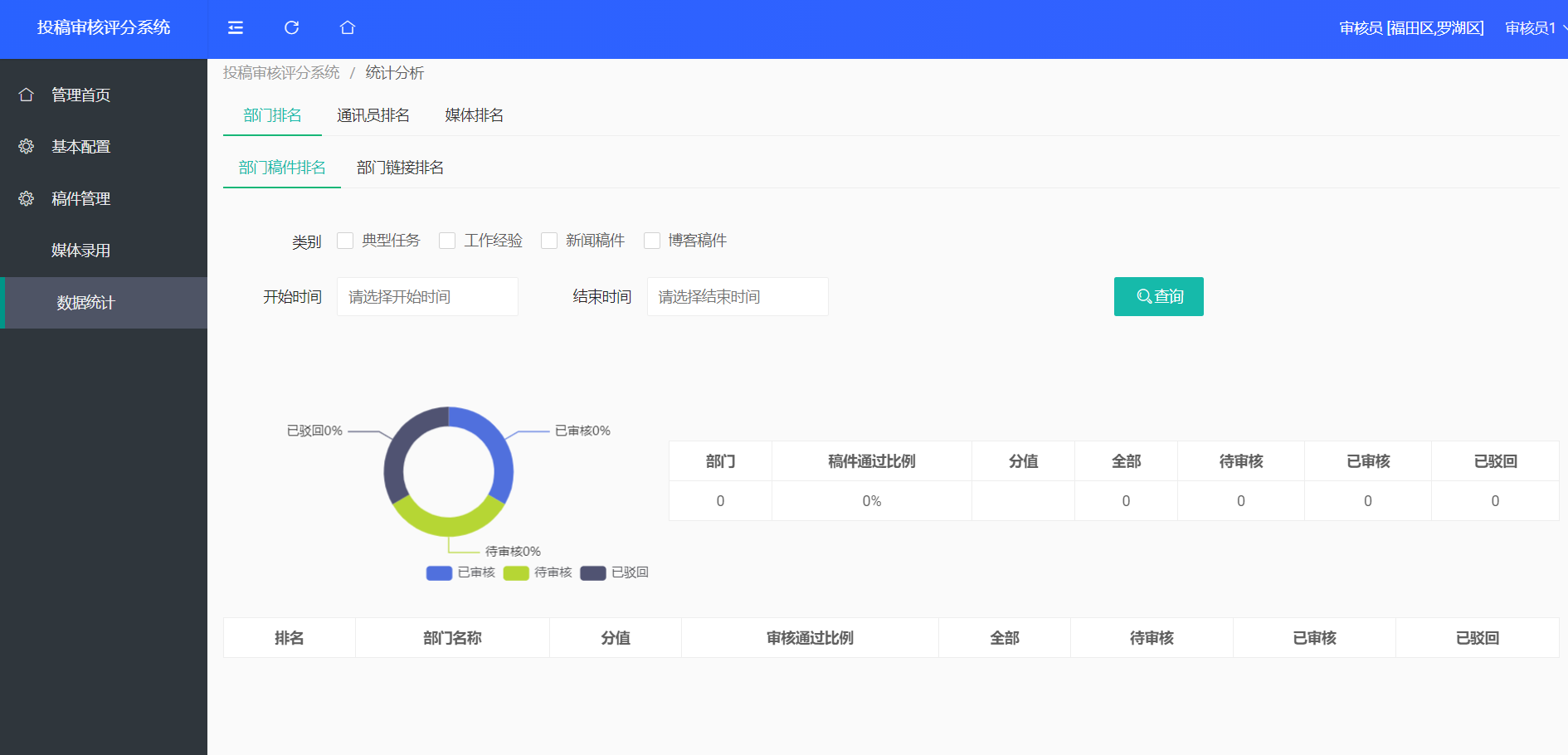Open 媒体录用 in the sidebar

80,251
